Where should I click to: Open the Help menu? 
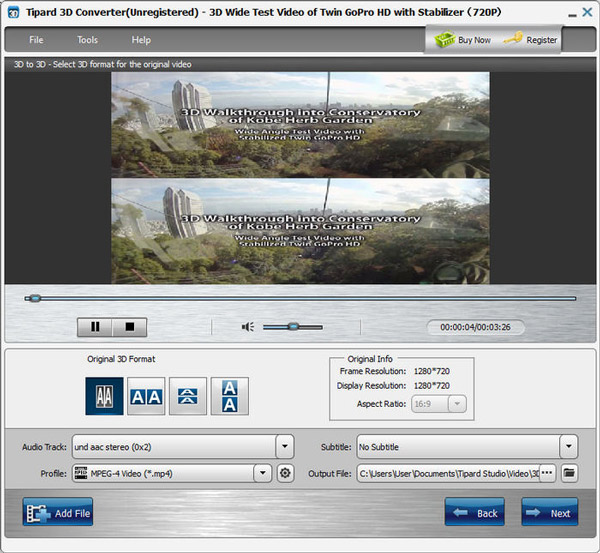click(141, 40)
